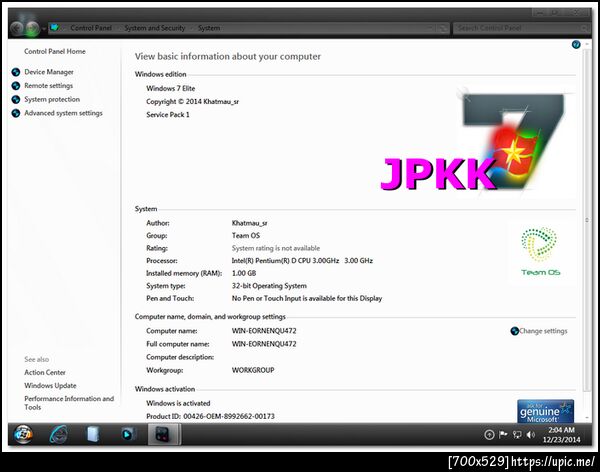The image size is (600, 472).
Task: Click the System protection shield icon
Action: 16,100
